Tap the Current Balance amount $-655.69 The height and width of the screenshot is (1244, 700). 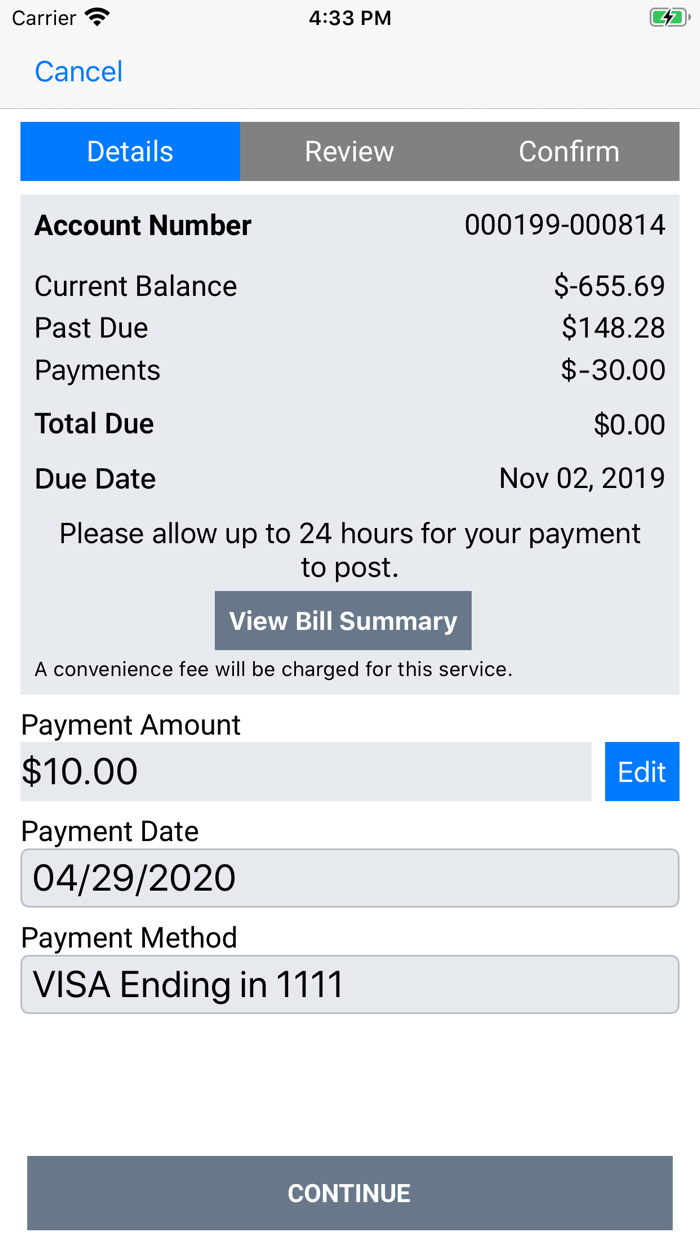609,286
